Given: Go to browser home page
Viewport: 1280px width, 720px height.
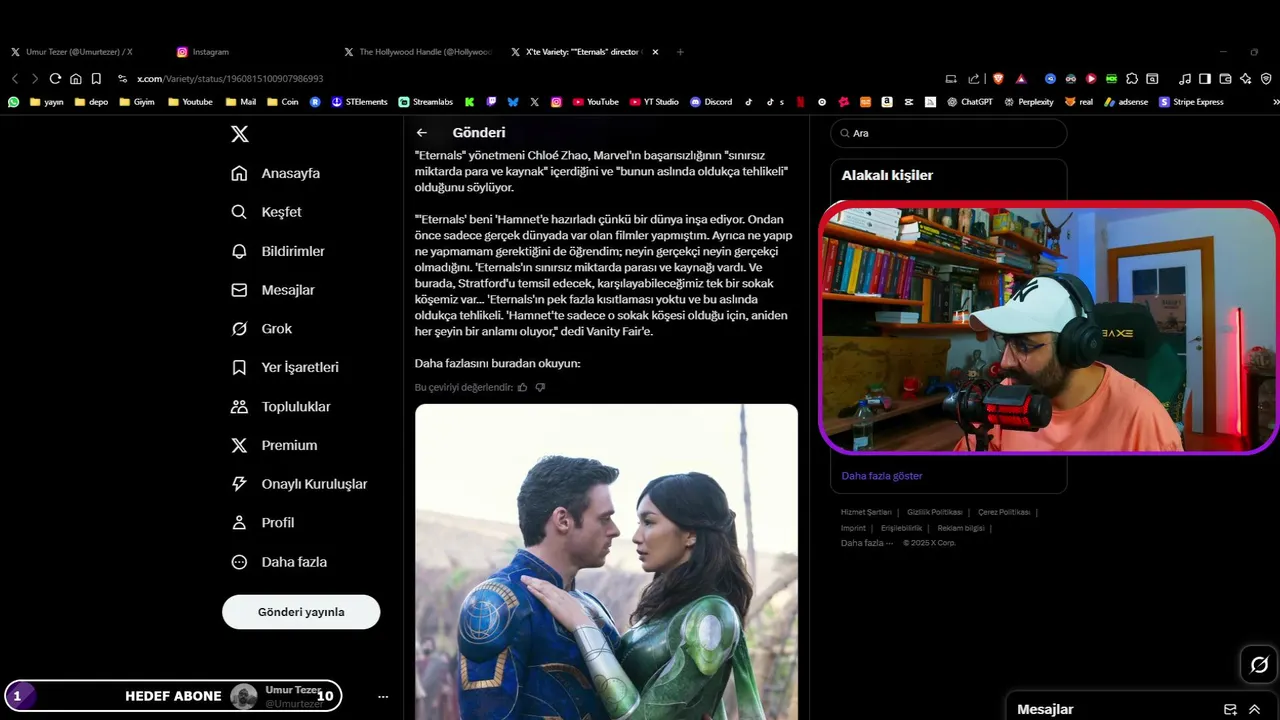Looking at the screenshot, I should tap(75, 78).
